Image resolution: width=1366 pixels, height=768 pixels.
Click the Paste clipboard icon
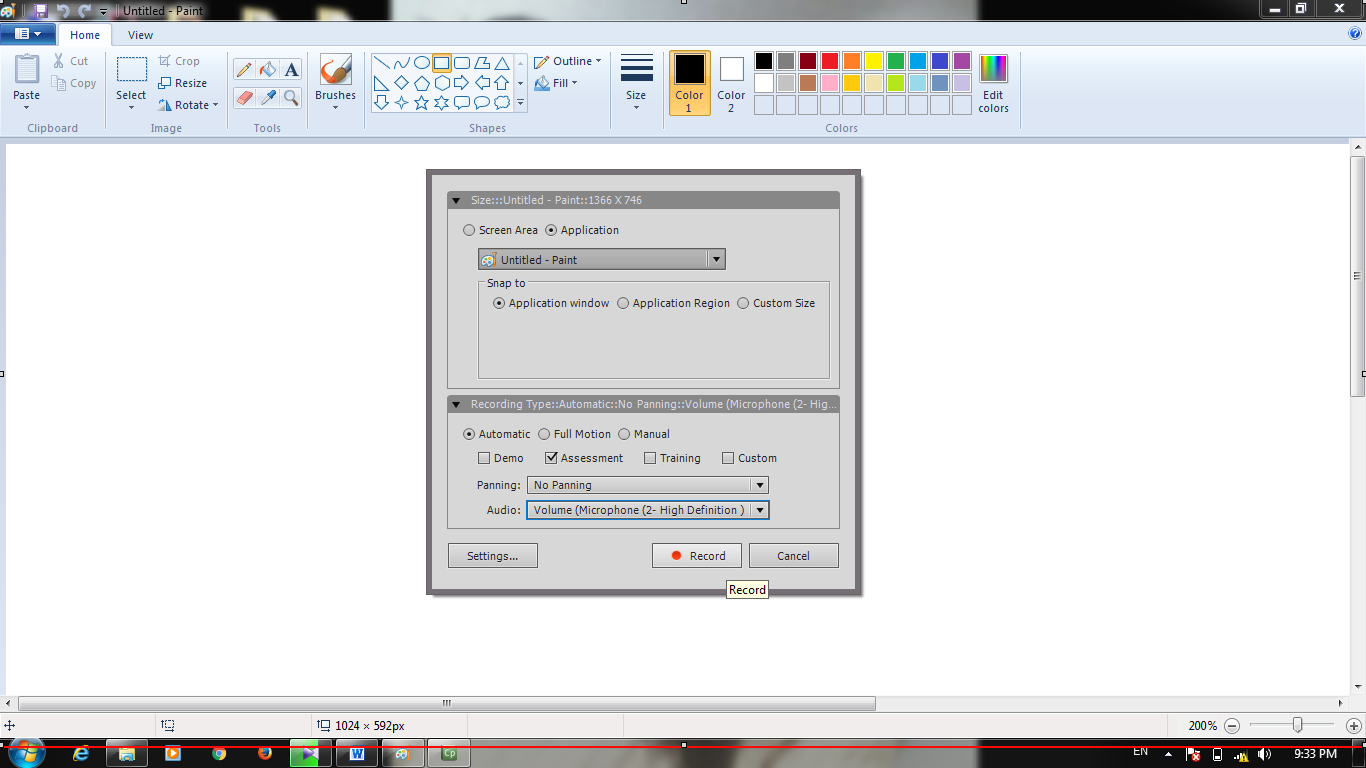[27, 69]
